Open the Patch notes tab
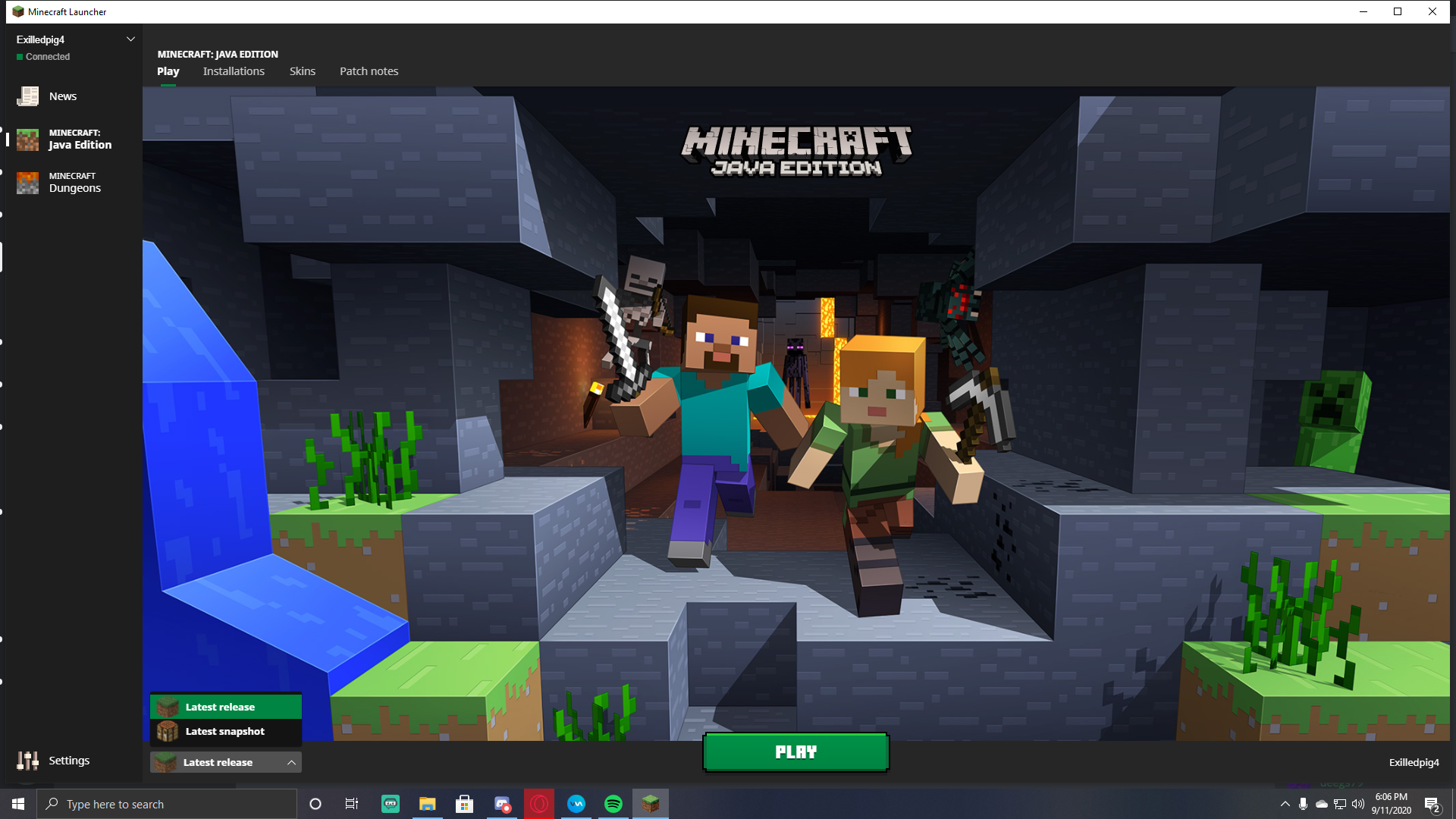Screen dimensions: 1456x819 point(369,71)
